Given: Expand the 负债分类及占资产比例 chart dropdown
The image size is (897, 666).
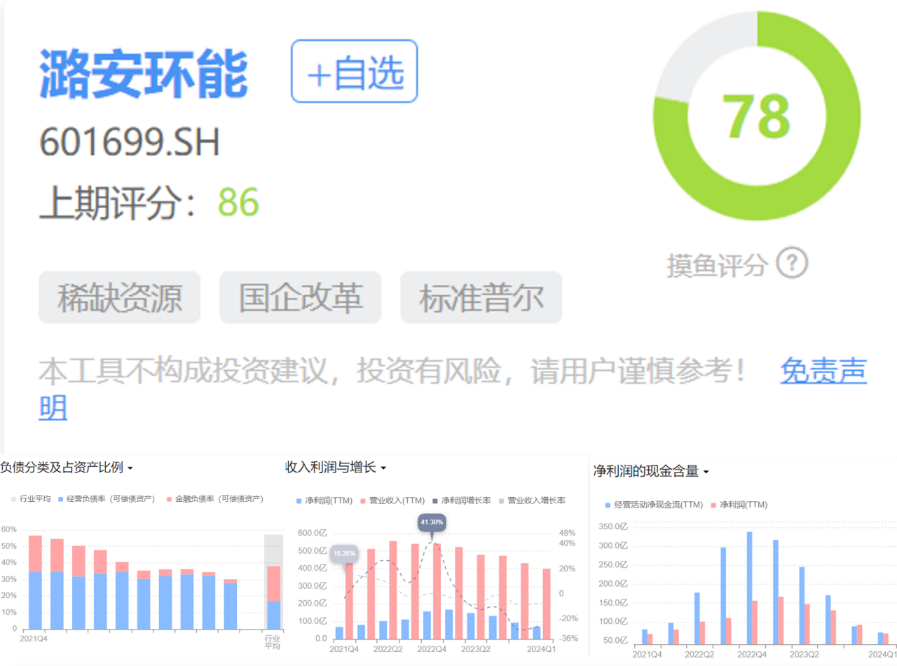Looking at the screenshot, I should coord(130,469).
